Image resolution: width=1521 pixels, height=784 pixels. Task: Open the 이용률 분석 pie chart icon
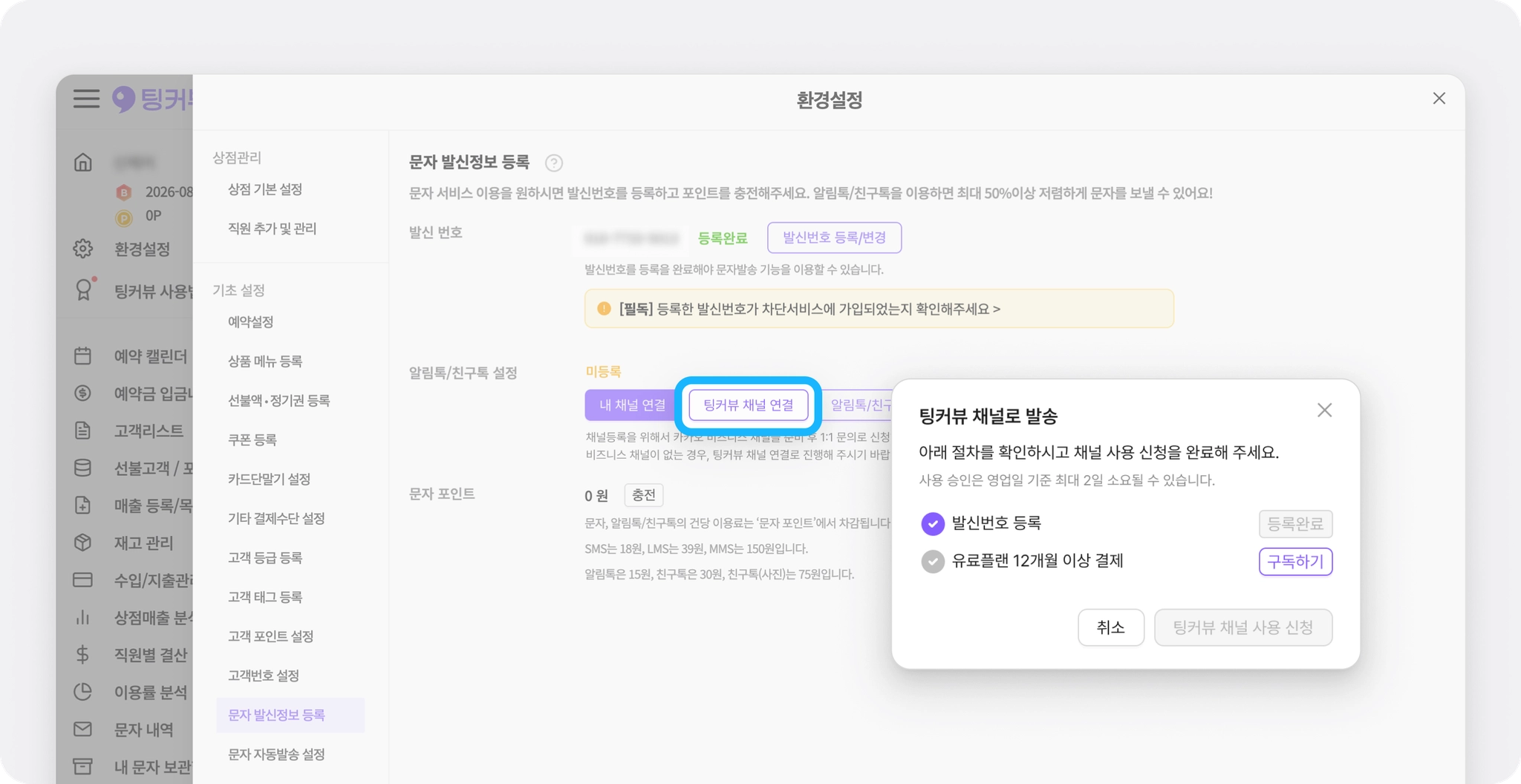(83, 692)
